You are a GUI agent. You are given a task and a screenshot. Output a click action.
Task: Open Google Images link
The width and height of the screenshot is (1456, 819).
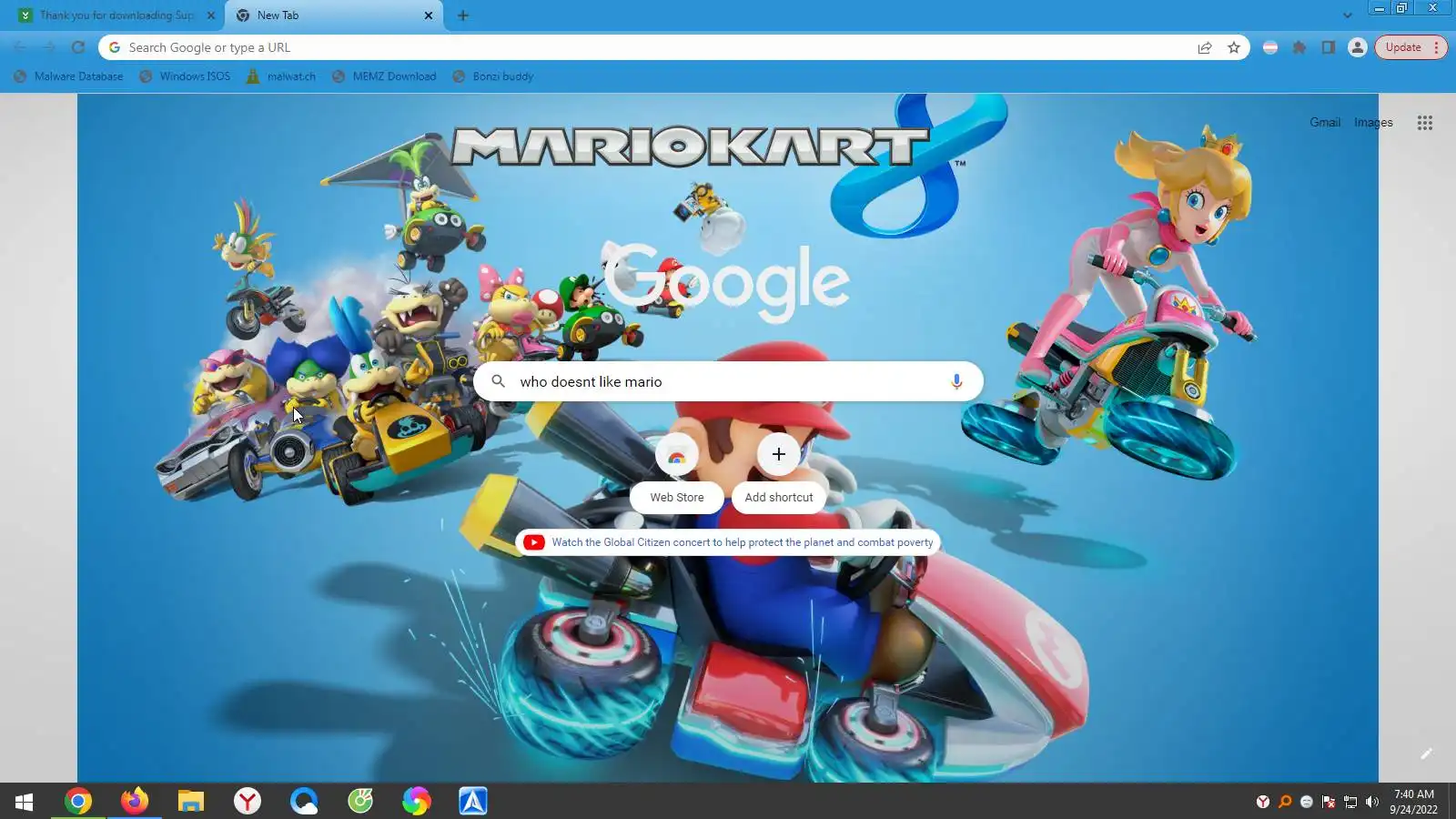click(1373, 122)
